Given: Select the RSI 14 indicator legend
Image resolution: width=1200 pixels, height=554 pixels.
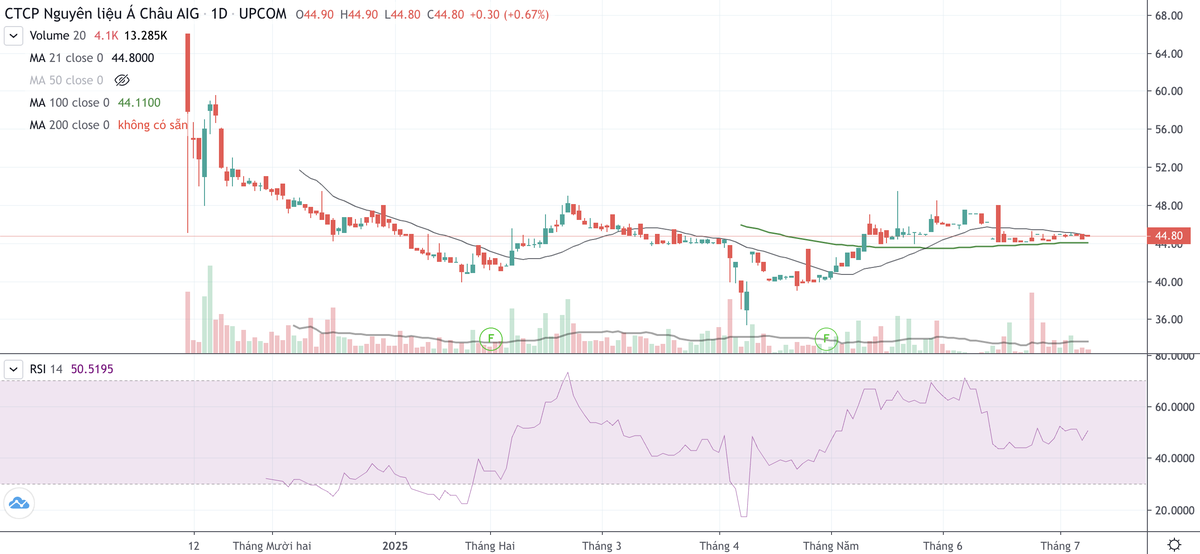Looking at the screenshot, I should click(46, 369).
